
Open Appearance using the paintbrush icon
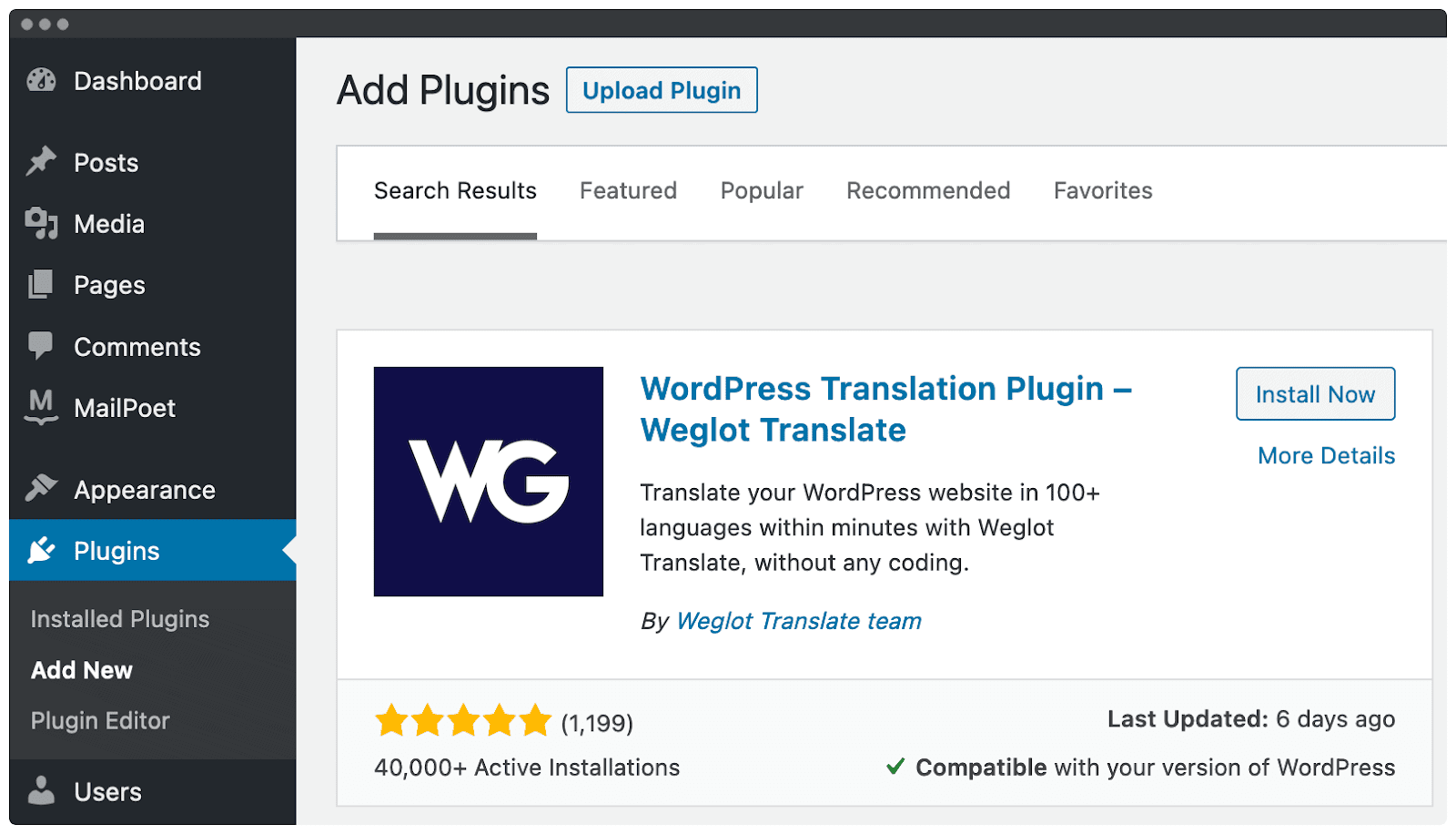point(40,489)
